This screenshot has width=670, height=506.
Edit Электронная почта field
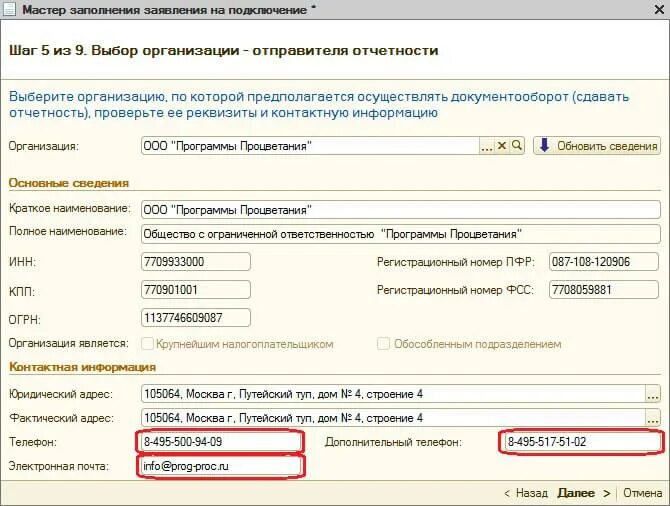pos(220,466)
